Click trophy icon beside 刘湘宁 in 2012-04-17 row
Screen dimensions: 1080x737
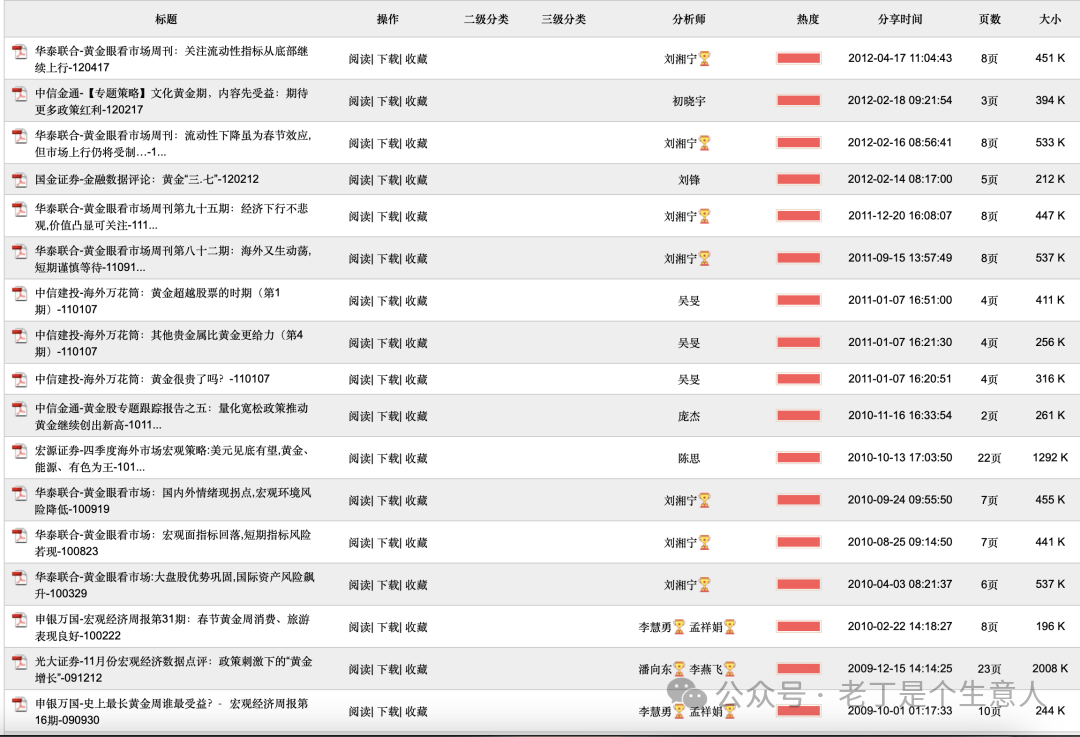pos(705,59)
